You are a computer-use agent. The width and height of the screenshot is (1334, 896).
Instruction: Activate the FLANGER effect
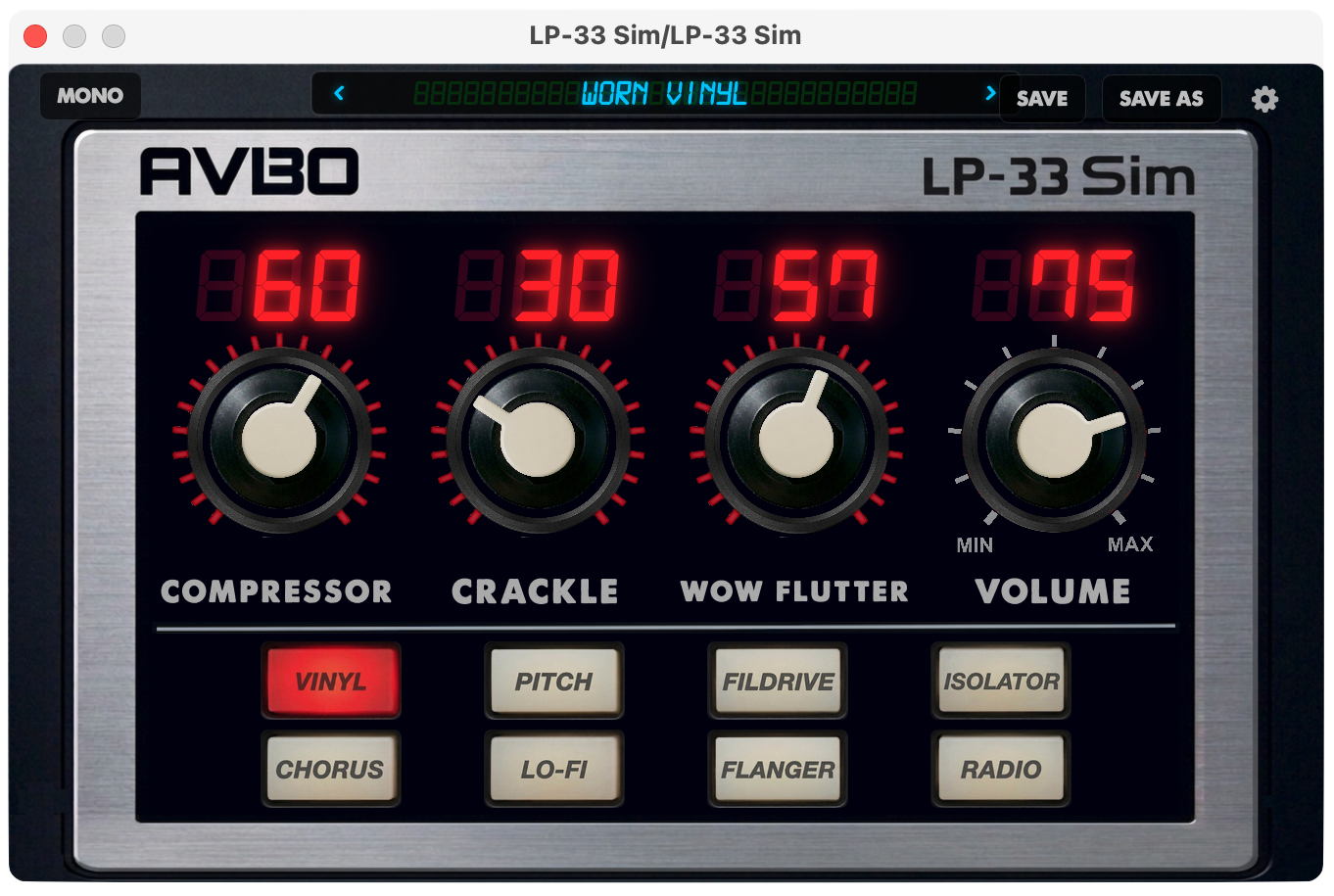coord(778,770)
